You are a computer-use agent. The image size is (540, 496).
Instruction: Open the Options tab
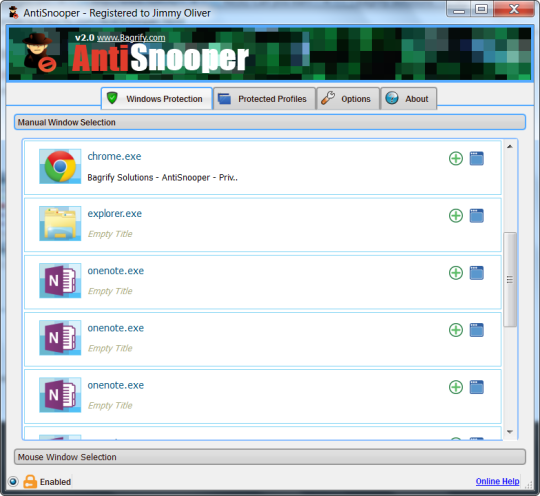point(348,99)
